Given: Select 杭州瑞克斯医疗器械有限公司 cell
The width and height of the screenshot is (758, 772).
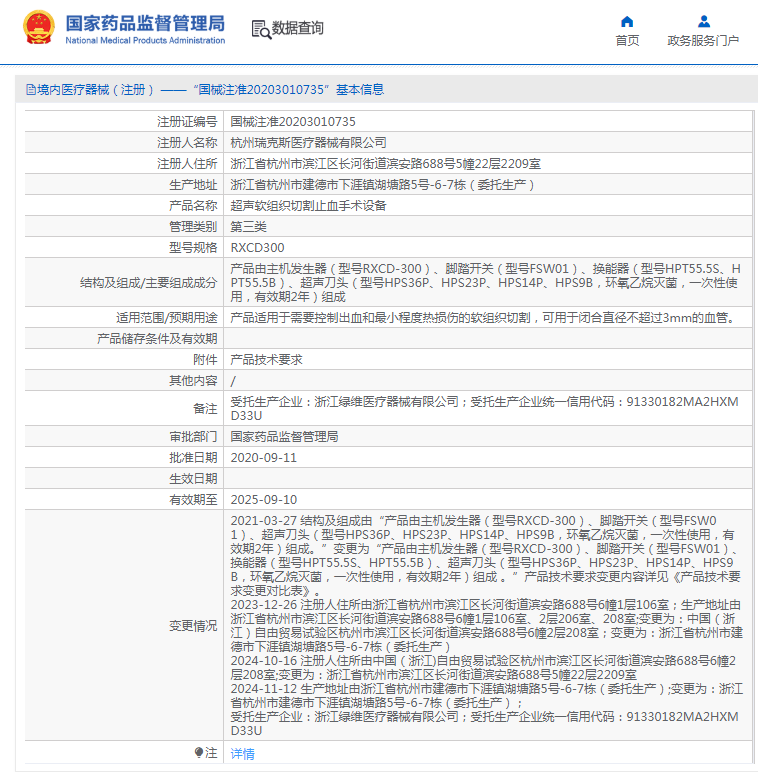Looking at the screenshot, I should [309, 143].
